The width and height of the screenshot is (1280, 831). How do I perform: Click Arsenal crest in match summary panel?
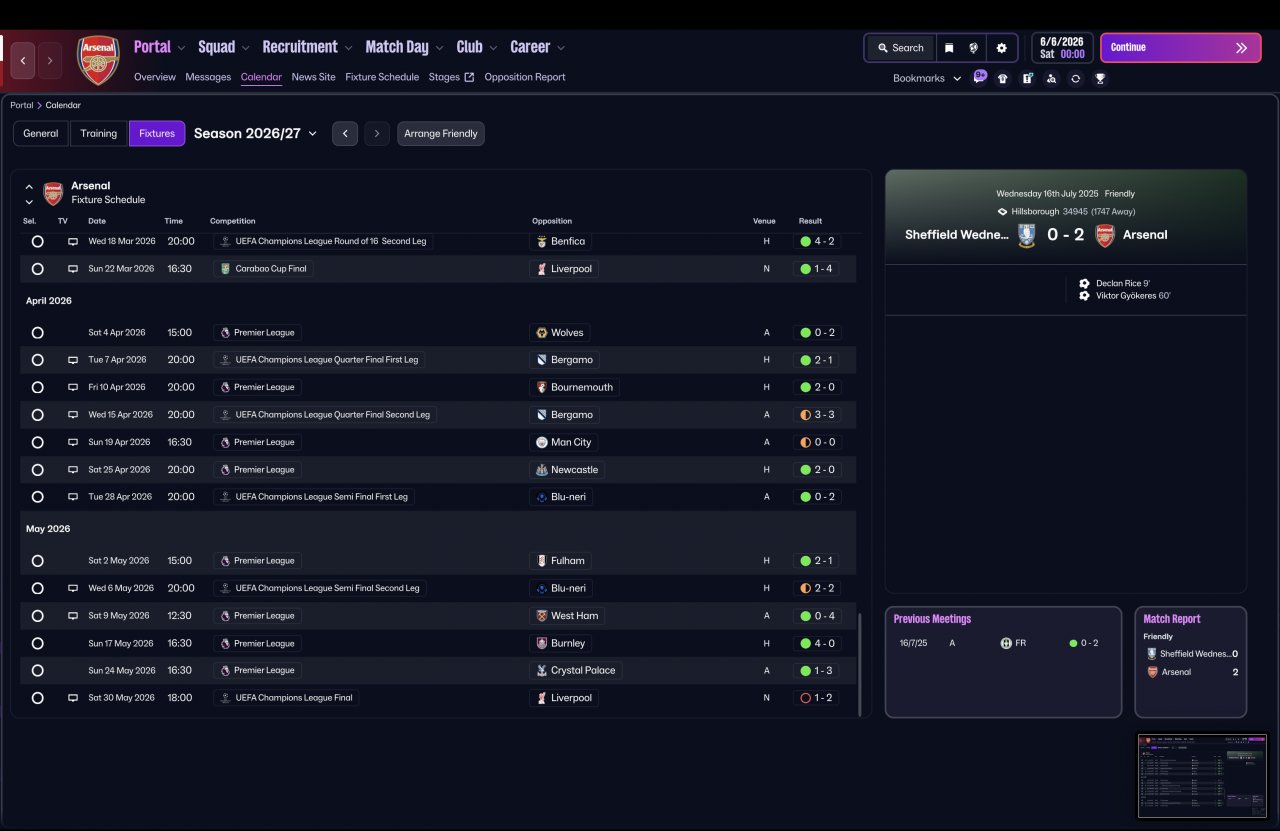click(1105, 235)
